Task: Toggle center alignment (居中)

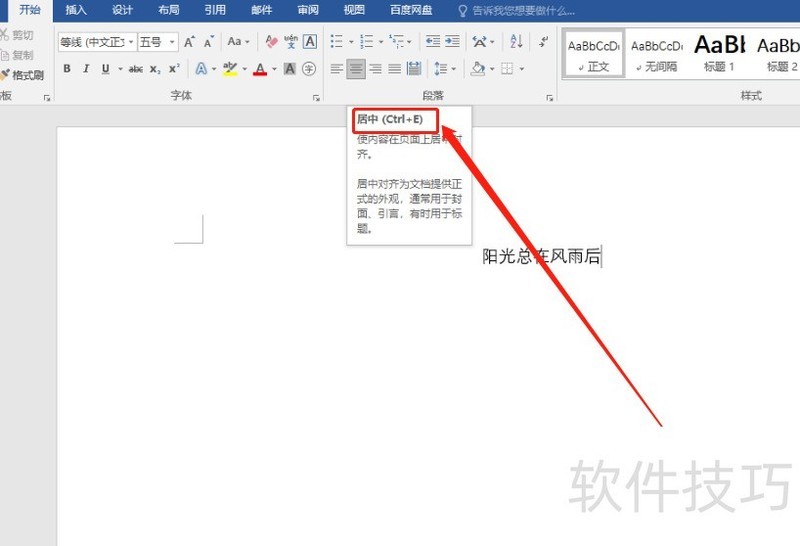Action: 356,68
